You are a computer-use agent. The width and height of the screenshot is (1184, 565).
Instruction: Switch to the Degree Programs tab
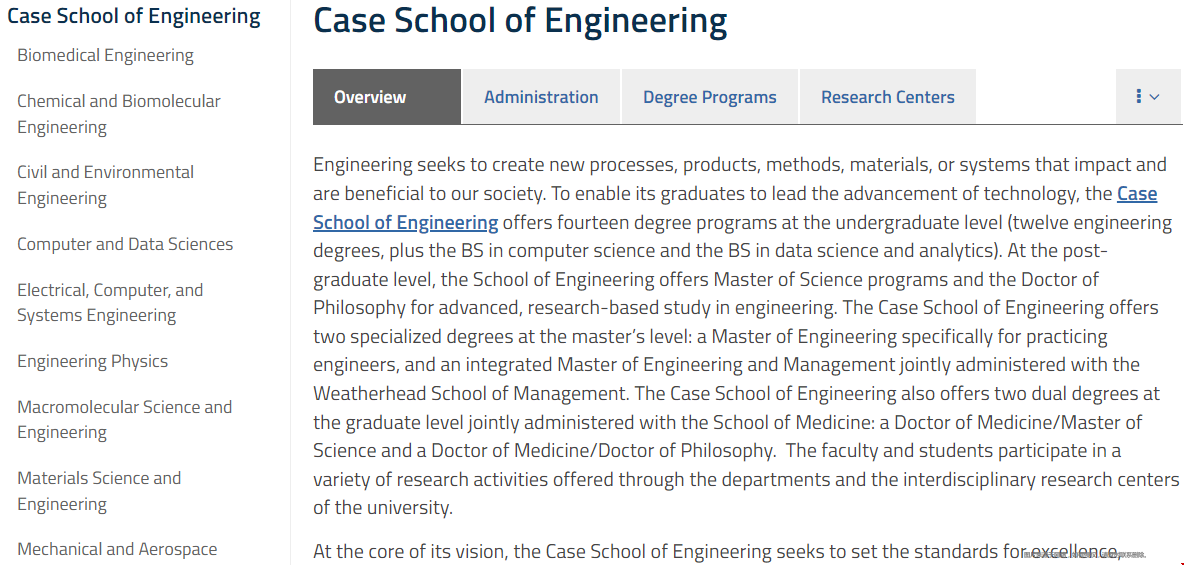tap(710, 97)
